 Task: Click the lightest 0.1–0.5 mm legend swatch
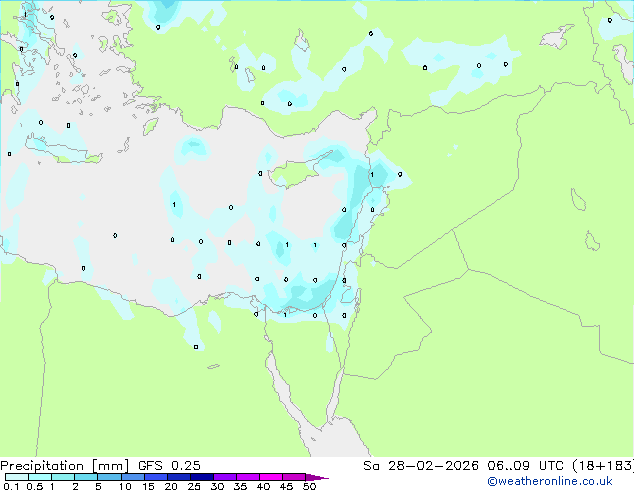tap(17, 477)
